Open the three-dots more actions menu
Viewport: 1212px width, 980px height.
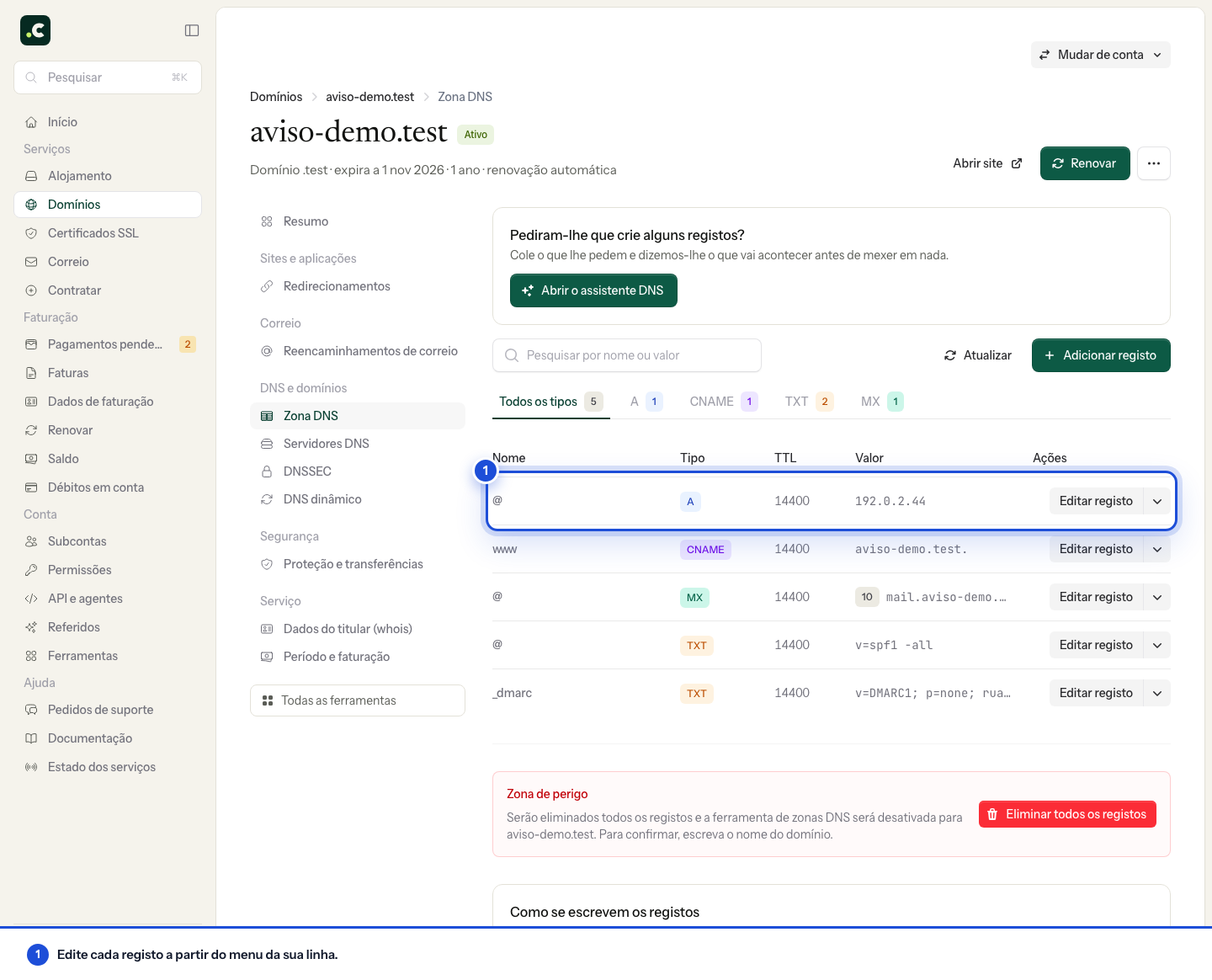[x=1154, y=163]
